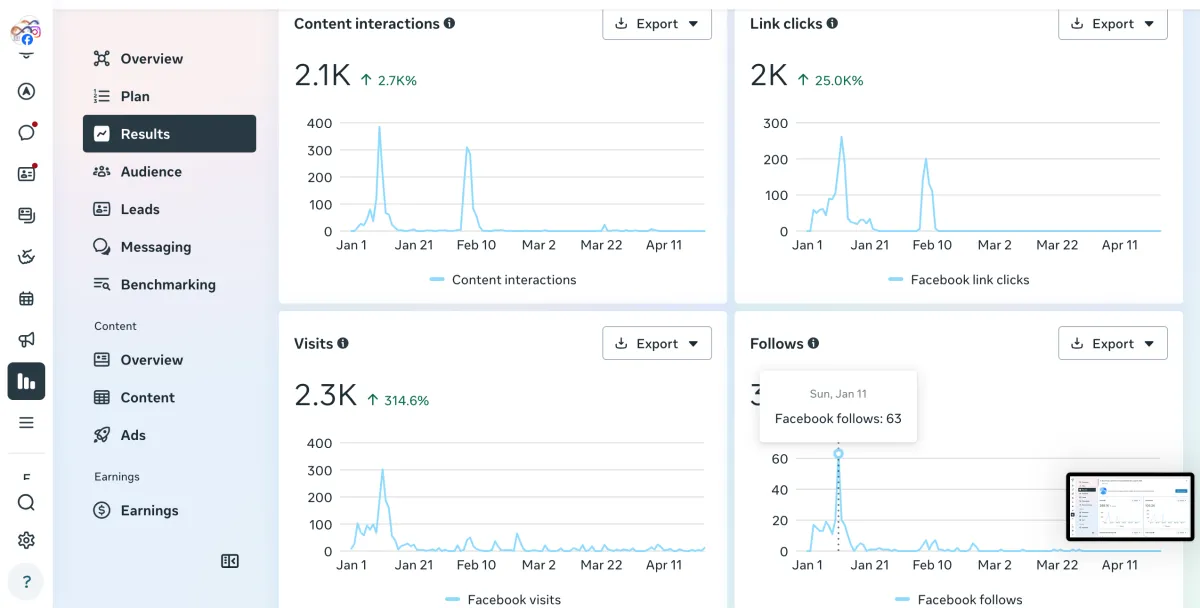
Task: Click the info icon next to Follows
Action: point(813,343)
